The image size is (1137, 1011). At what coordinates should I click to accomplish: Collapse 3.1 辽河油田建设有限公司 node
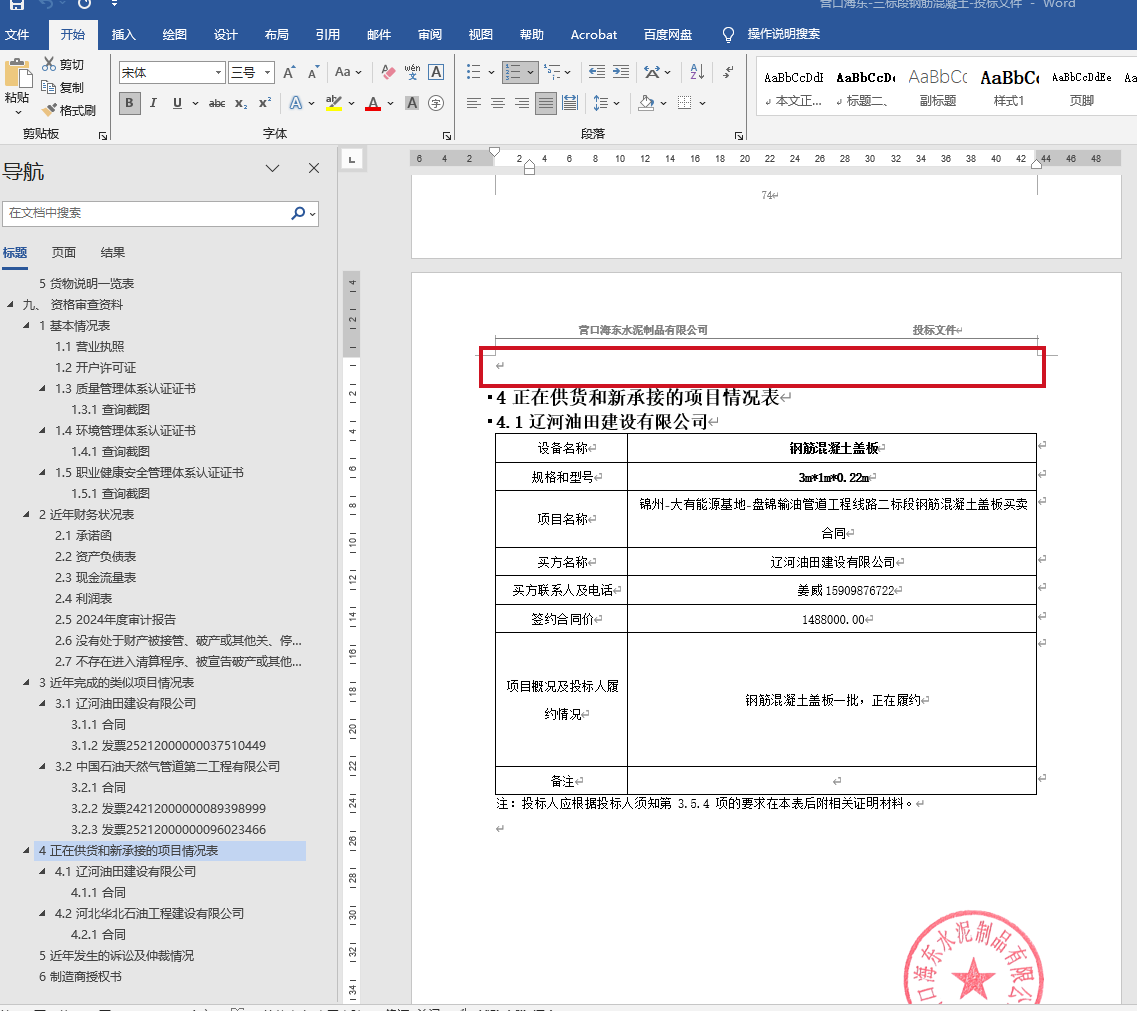[x=42, y=703]
